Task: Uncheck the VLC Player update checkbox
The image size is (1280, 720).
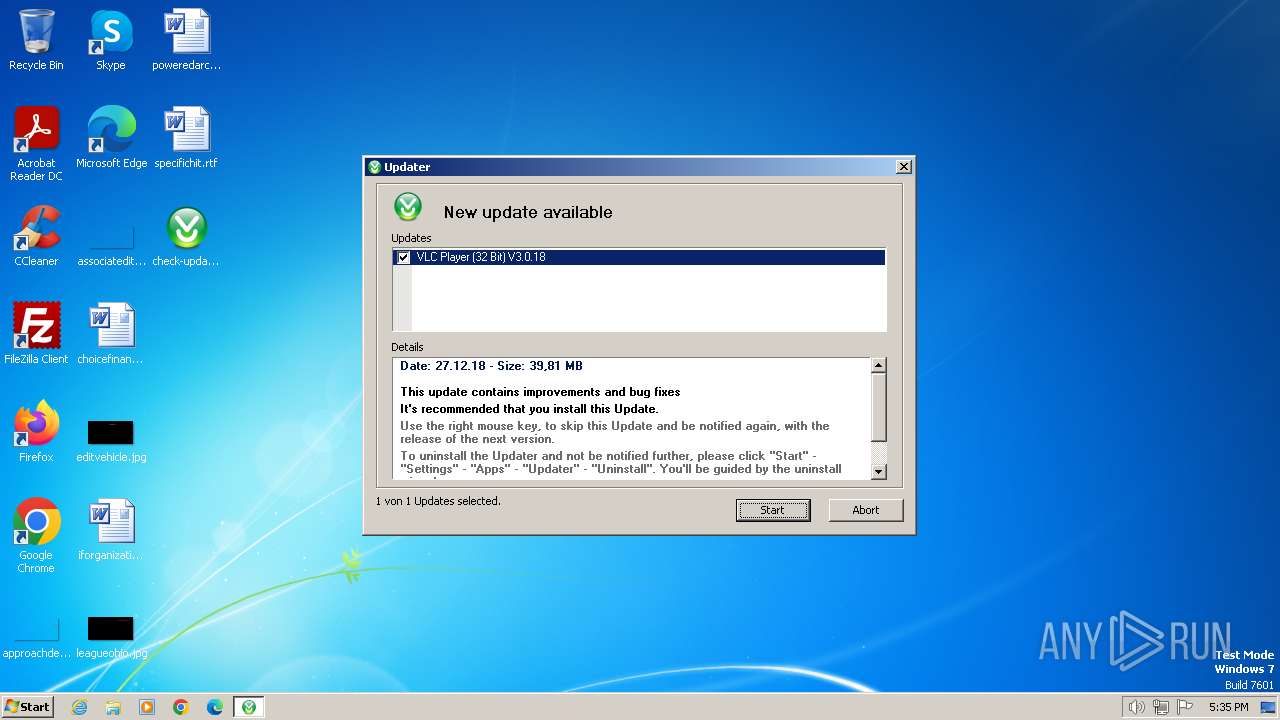Action: [404, 258]
